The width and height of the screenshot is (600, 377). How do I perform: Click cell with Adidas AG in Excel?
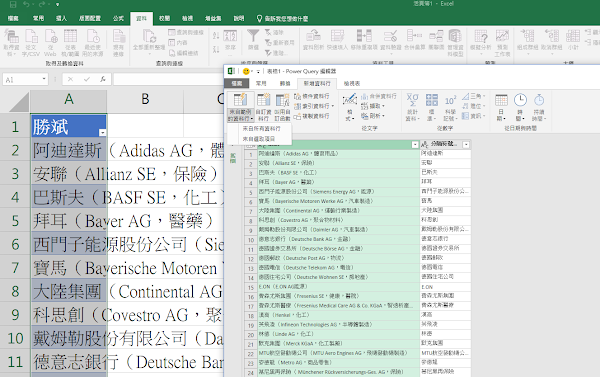tap(69, 150)
